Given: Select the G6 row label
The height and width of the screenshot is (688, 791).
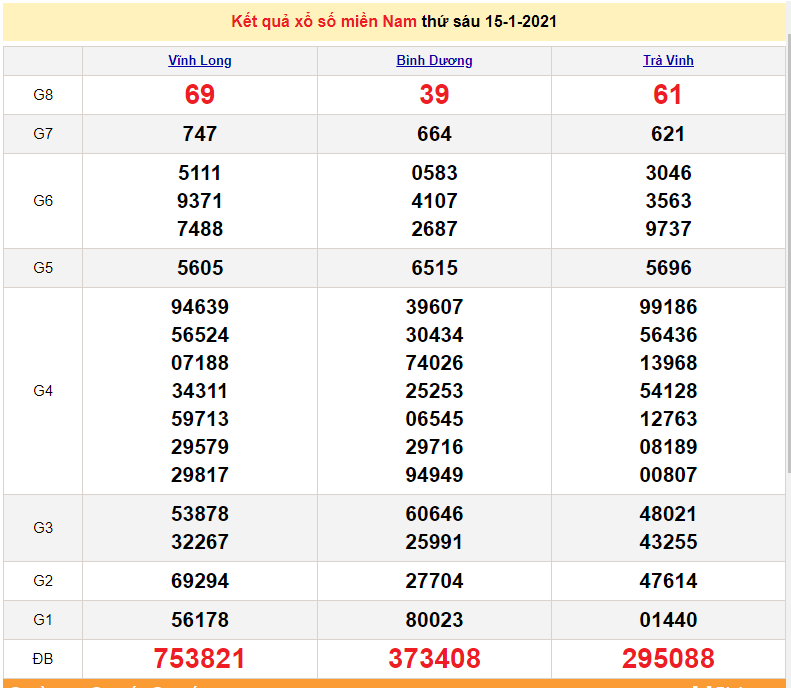Looking at the screenshot, I should click(43, 201).
